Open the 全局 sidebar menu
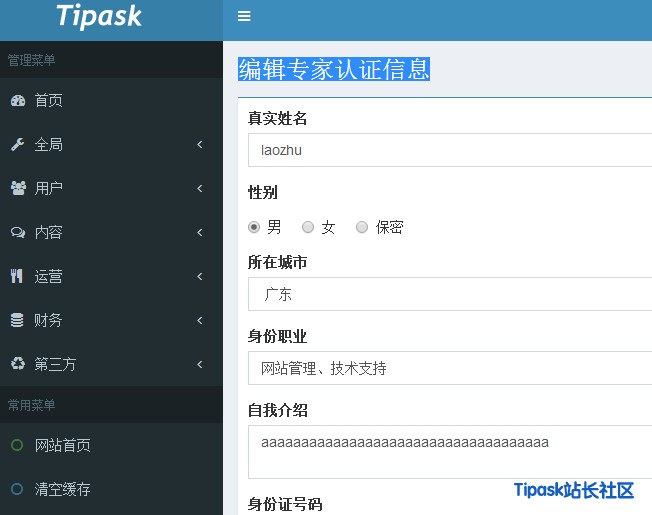The width and height of the screenshot is (652, 515). tap(111, 144)
